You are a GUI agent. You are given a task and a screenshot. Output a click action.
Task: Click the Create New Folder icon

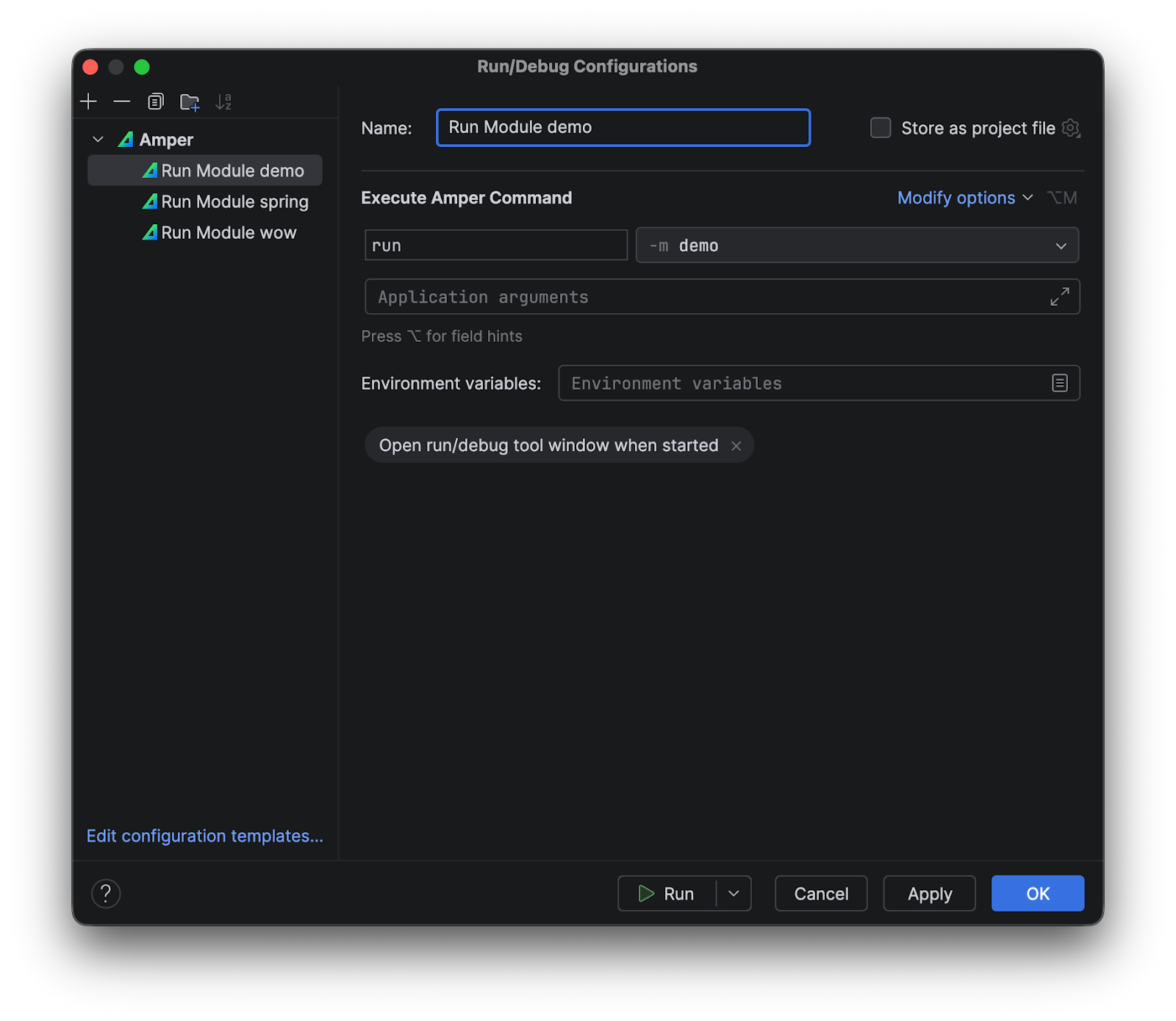click(x=190, y=102)
